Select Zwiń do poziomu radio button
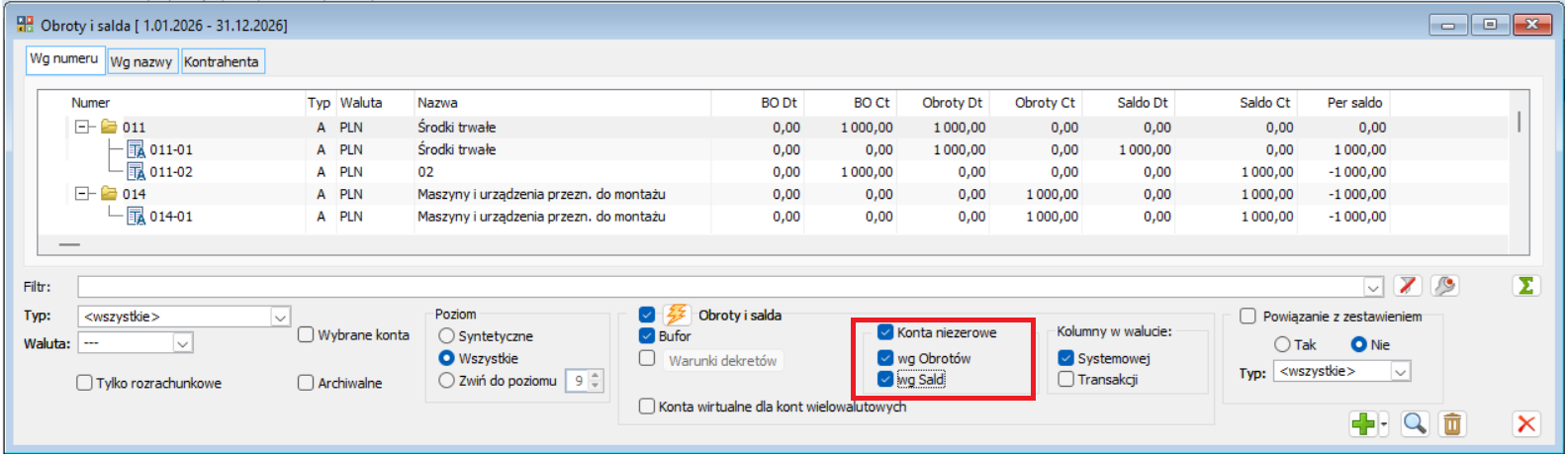 pos(446,380)
